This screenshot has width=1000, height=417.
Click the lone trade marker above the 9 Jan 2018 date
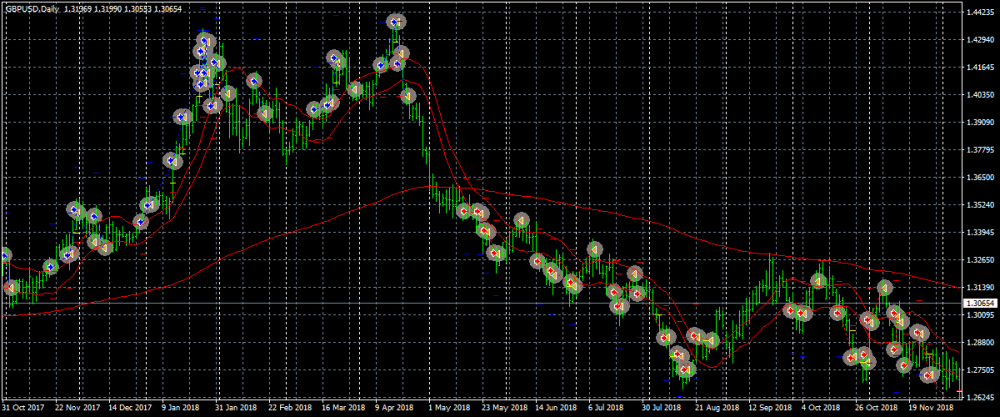(172, 161)
